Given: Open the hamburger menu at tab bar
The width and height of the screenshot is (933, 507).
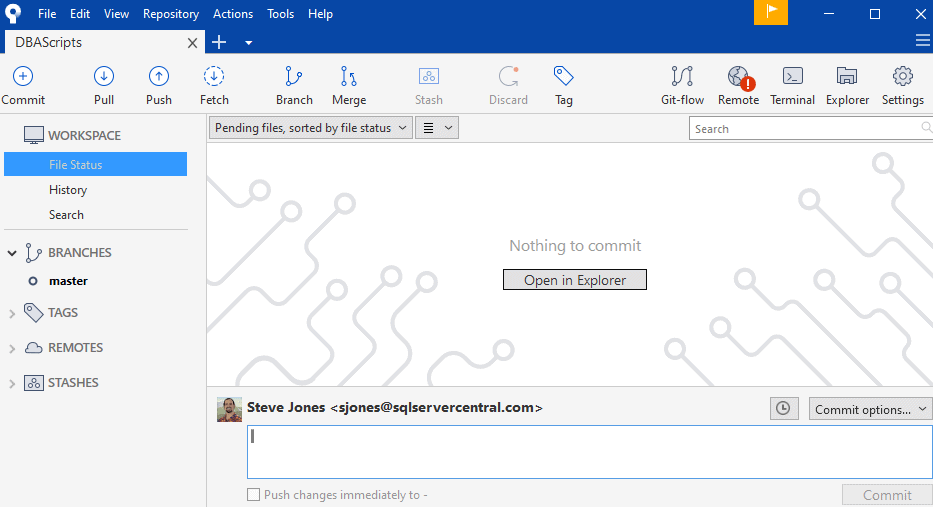Looking at the screenshot, I should click(x=923, y=40).
